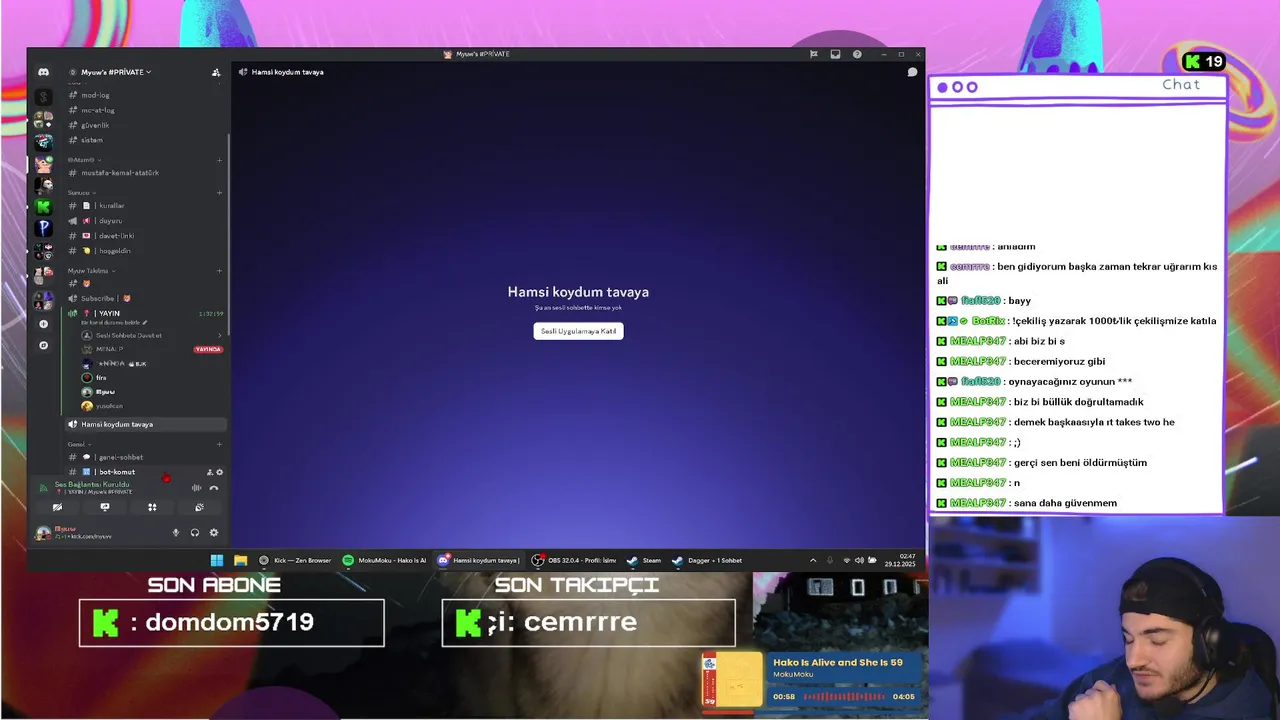Disconnect from voice with the hang-up icon

(213, 488)
